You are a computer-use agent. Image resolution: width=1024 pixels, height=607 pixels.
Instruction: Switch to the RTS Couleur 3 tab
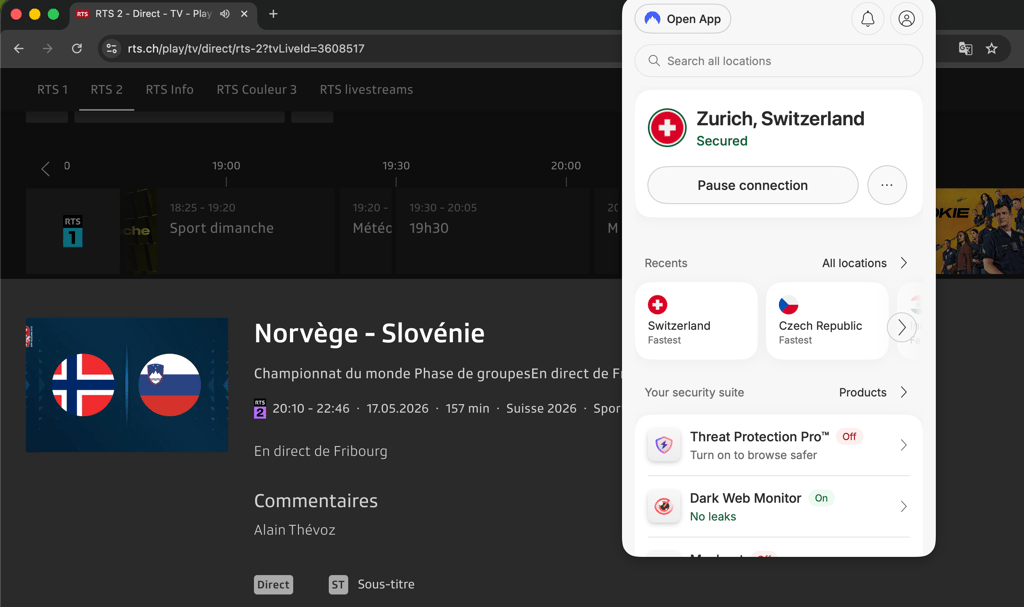[257, 90]
